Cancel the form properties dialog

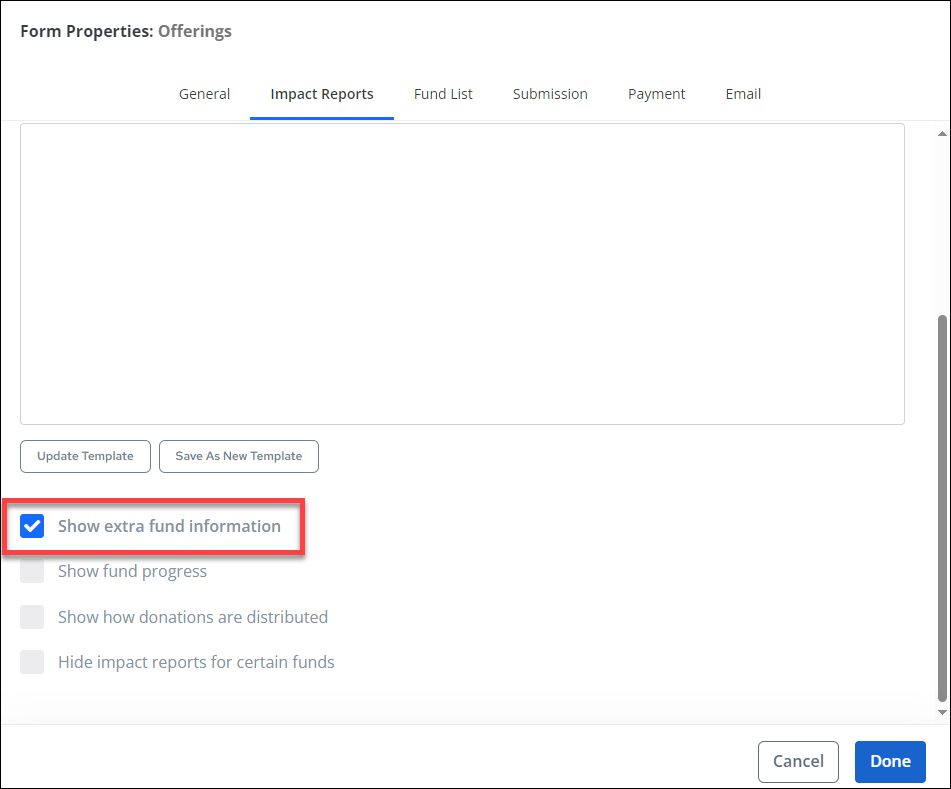(x=798, y=761)
